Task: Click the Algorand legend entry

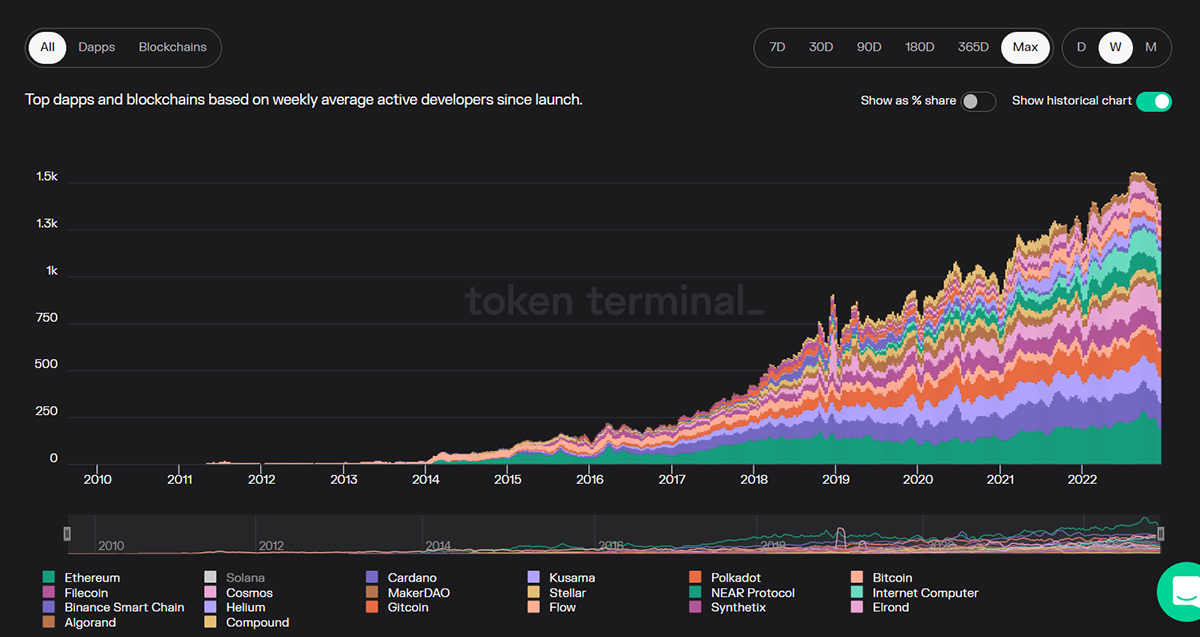Action: click(79, 622)
